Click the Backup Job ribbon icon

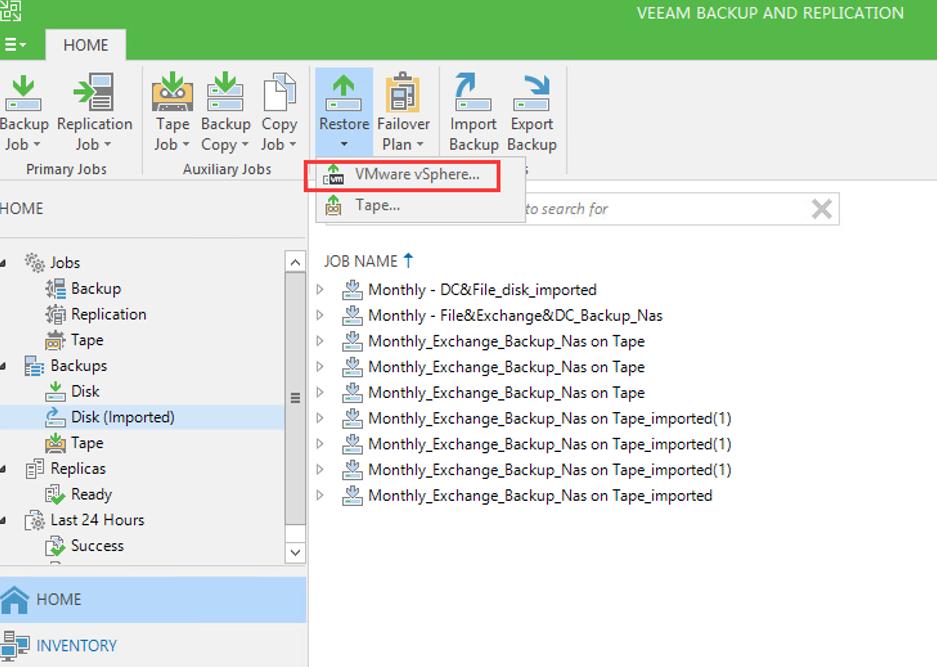point(22,97)
